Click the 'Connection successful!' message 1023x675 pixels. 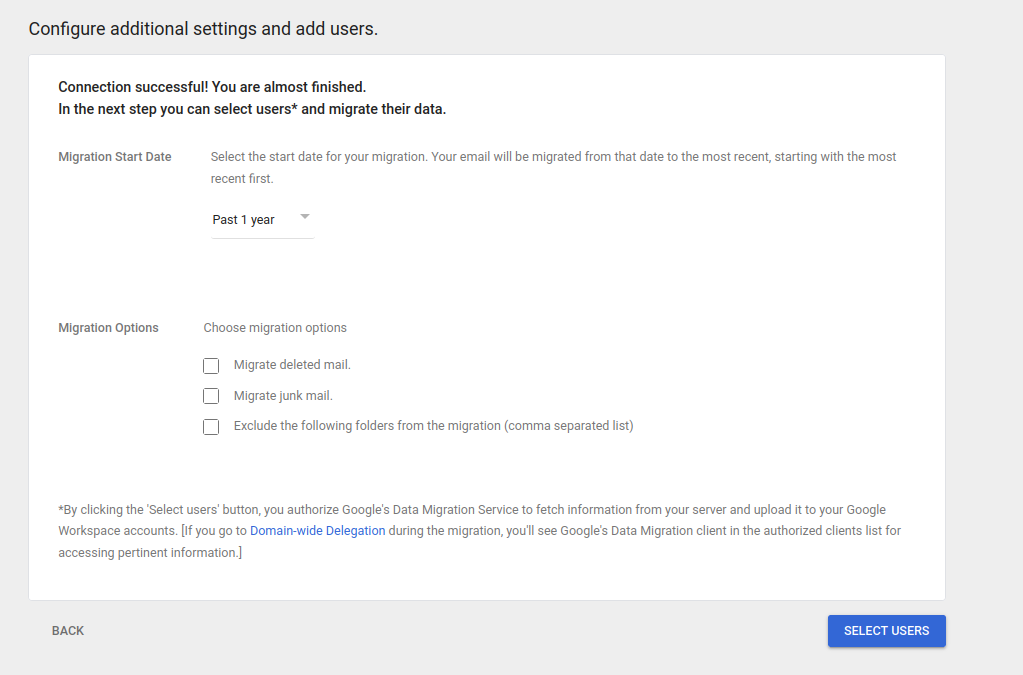pos(212,87)
